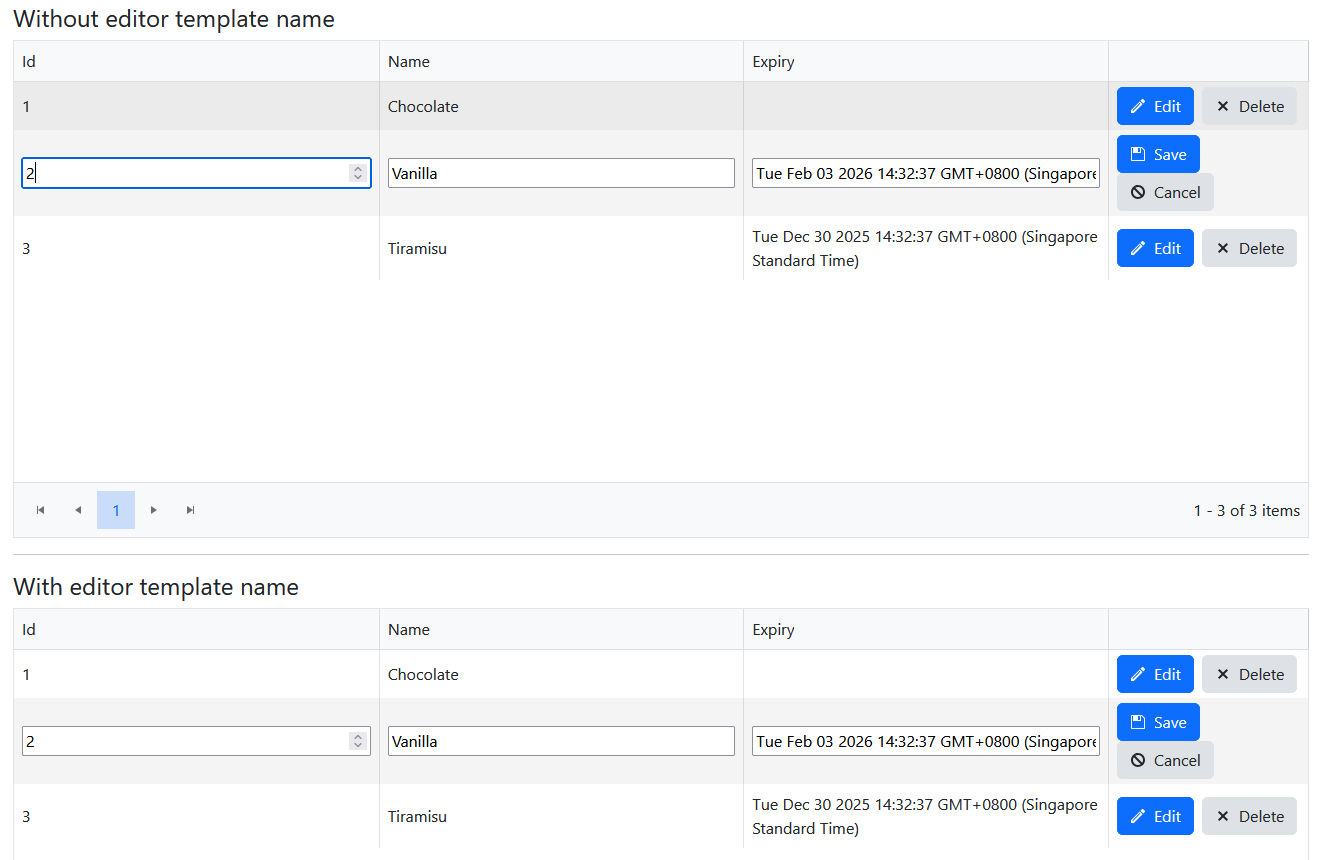Go to last page in top grid pager
This screenshot has width=1328, height=860.
(x=191, y=510)
